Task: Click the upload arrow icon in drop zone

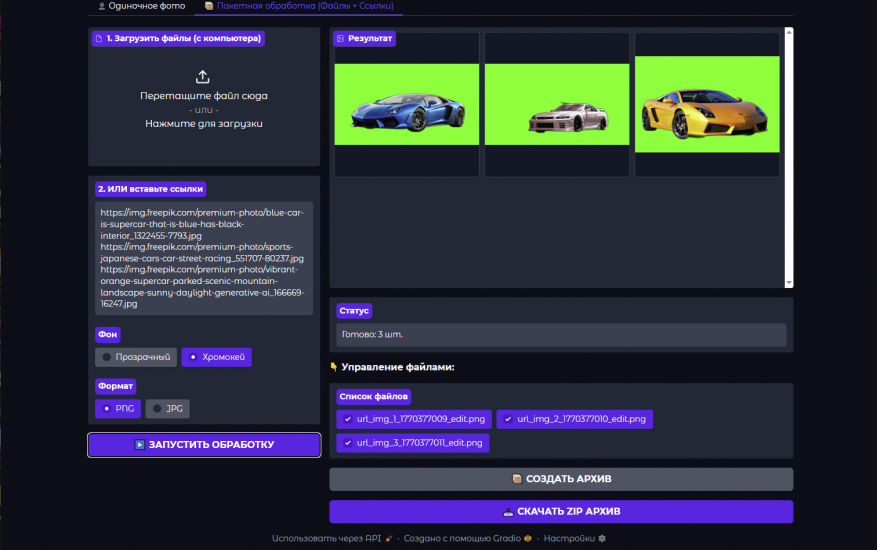Action: pyautogui.click(x=203, y=77)
